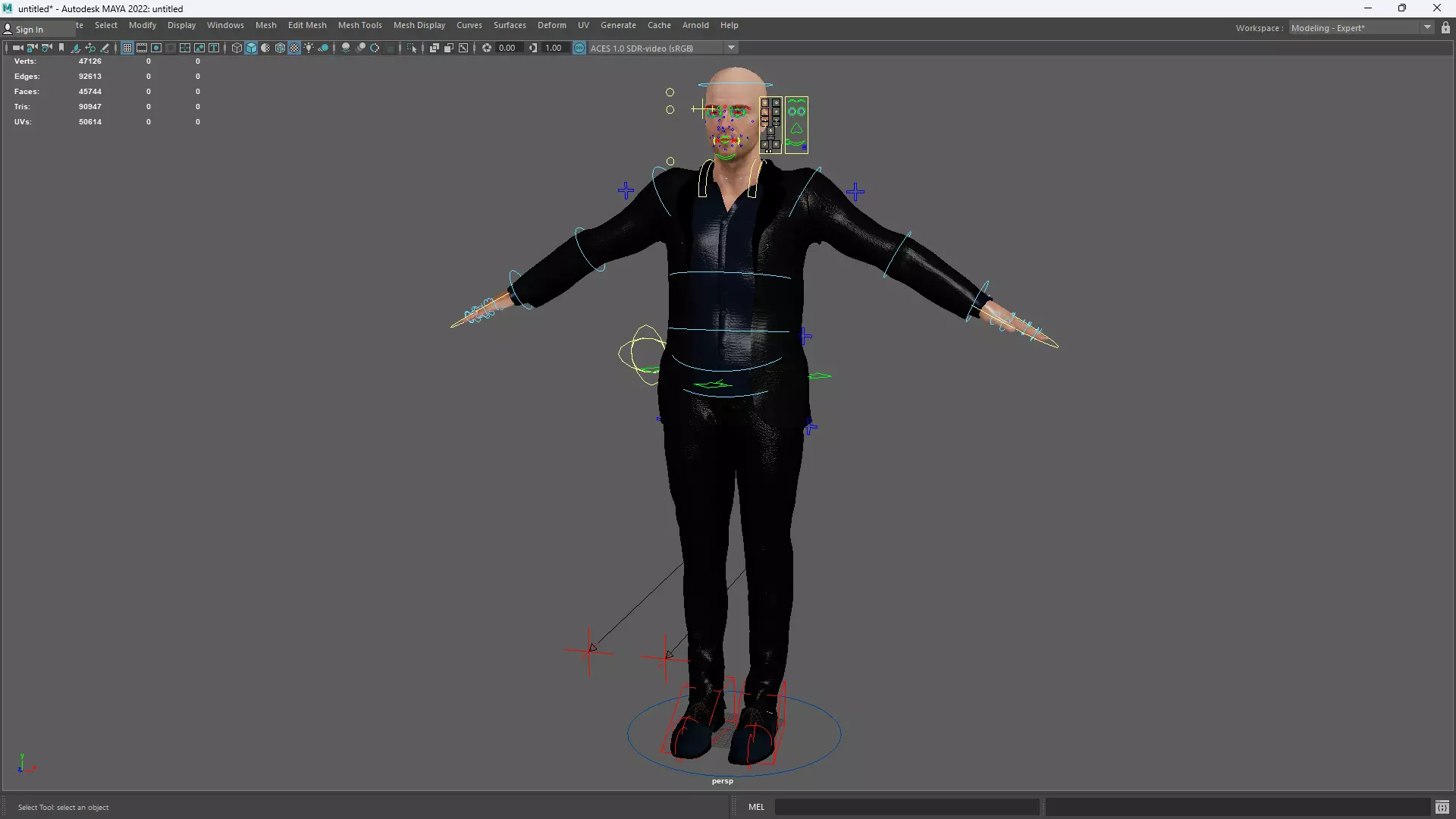Select the Grease Pencil tool icon
The image size is (1456, 819).
pos(105,48)
